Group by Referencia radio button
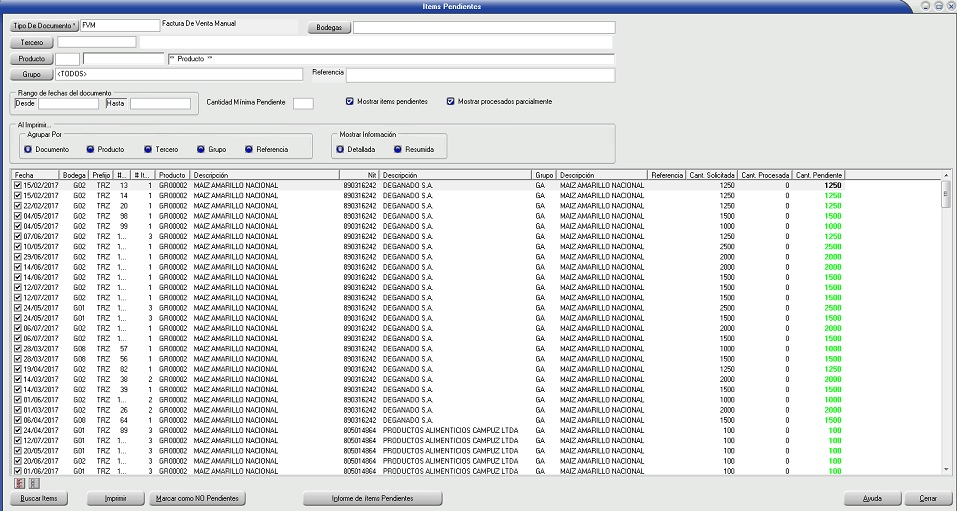 tap(249, 149)
